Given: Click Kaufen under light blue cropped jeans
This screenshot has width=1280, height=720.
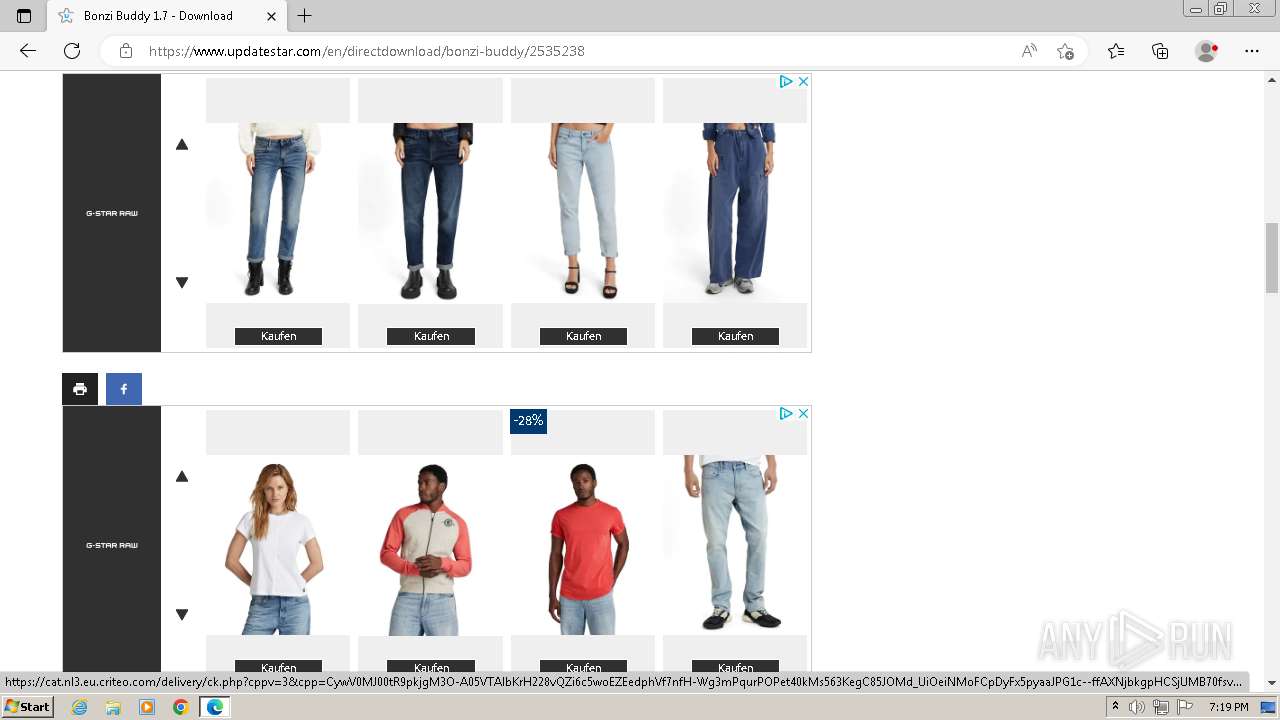Looking at the screenshot, I should (x=583, y=336).
